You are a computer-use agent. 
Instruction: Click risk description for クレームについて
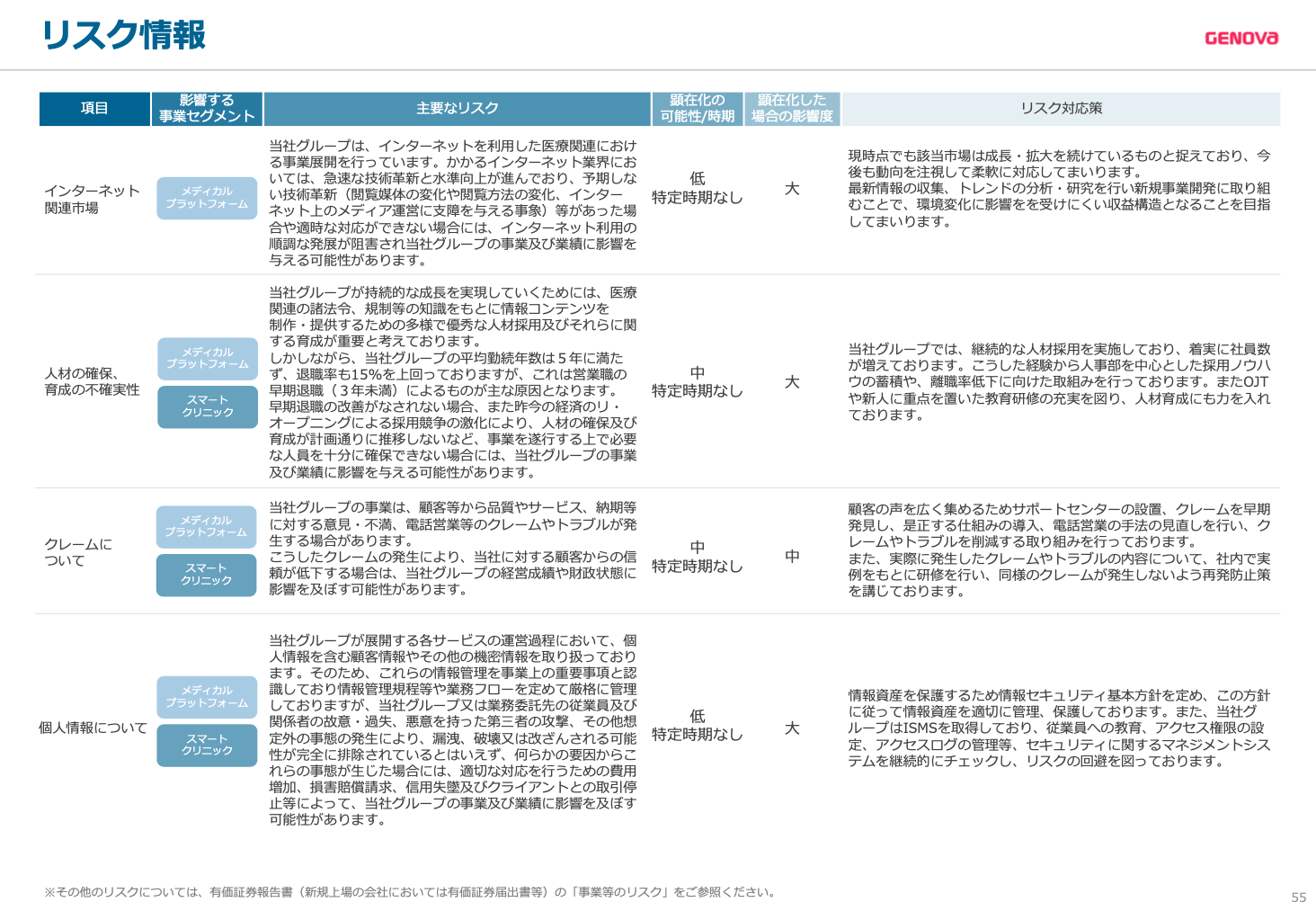[453, 549]
